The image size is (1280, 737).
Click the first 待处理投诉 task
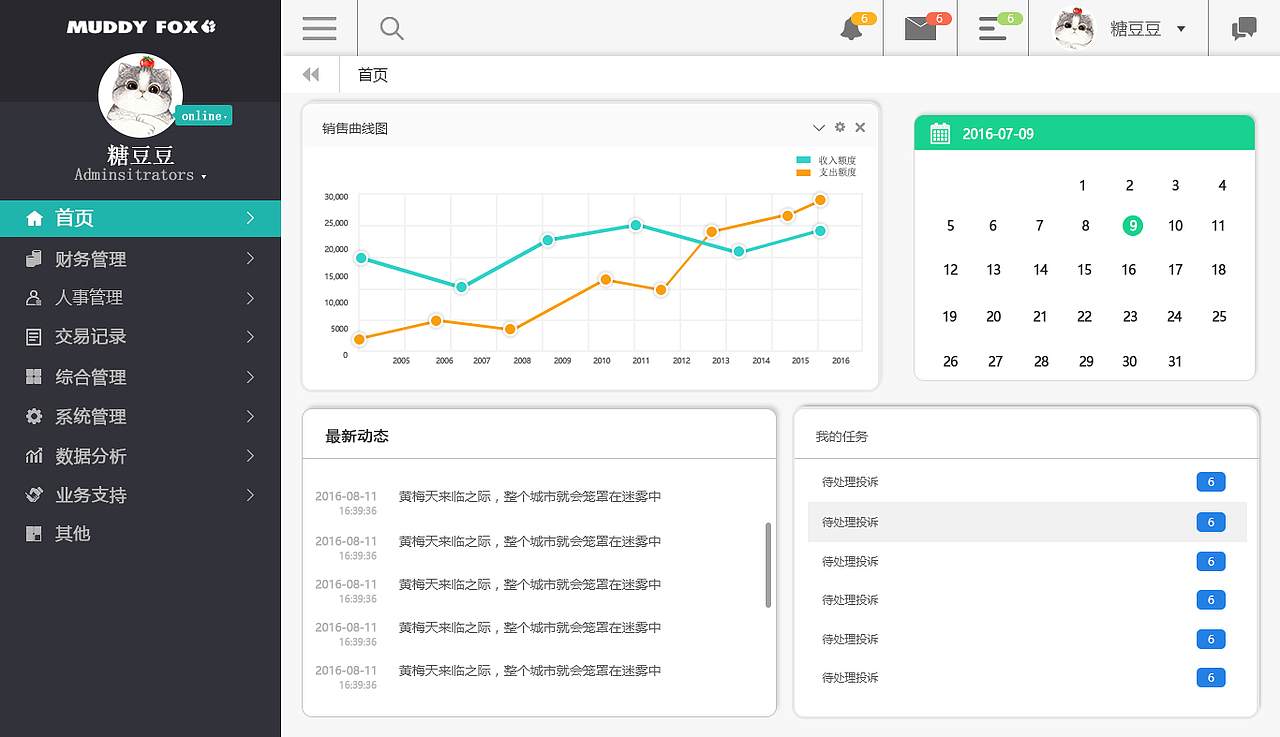850,482
